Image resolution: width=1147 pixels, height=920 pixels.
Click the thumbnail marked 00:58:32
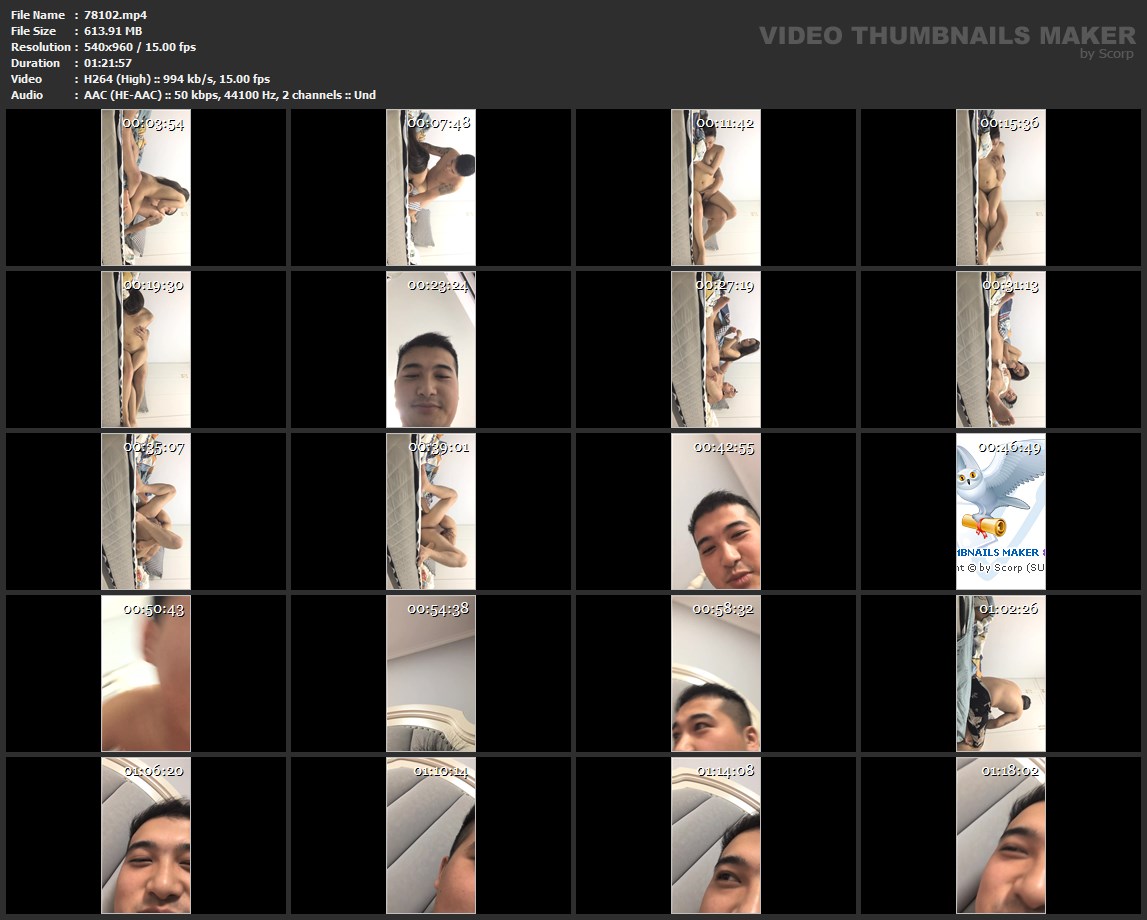[716, 674]
